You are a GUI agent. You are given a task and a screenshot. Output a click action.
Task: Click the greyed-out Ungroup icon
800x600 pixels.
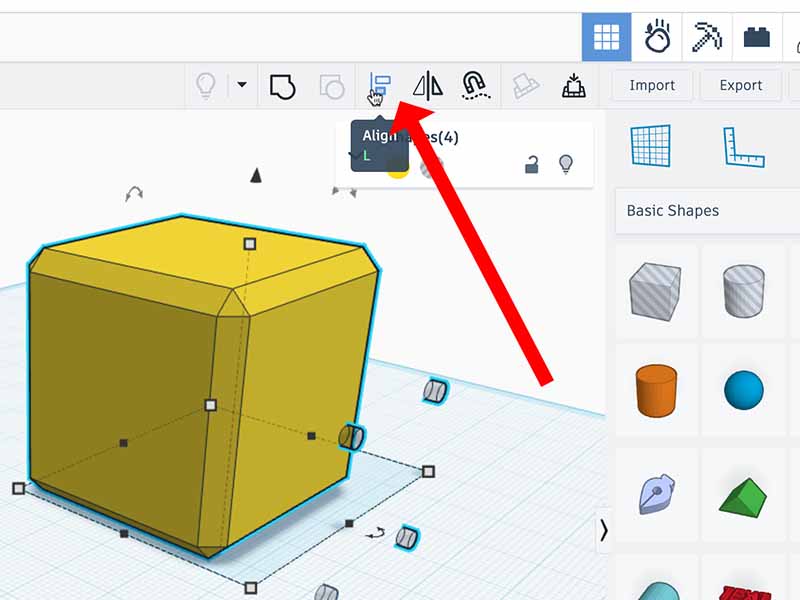(331, 87)
